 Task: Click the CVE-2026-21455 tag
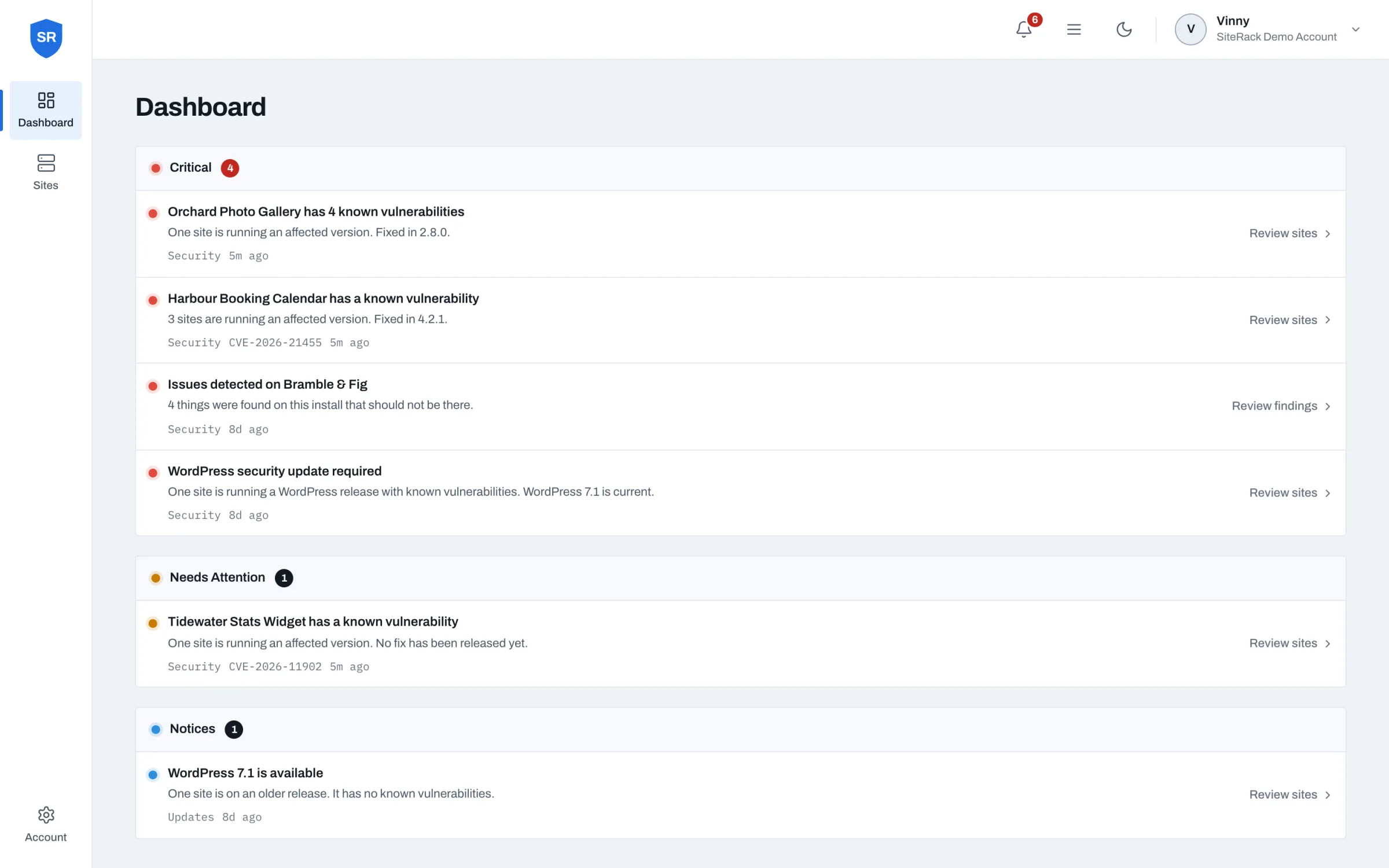click(x=275, y=343)
